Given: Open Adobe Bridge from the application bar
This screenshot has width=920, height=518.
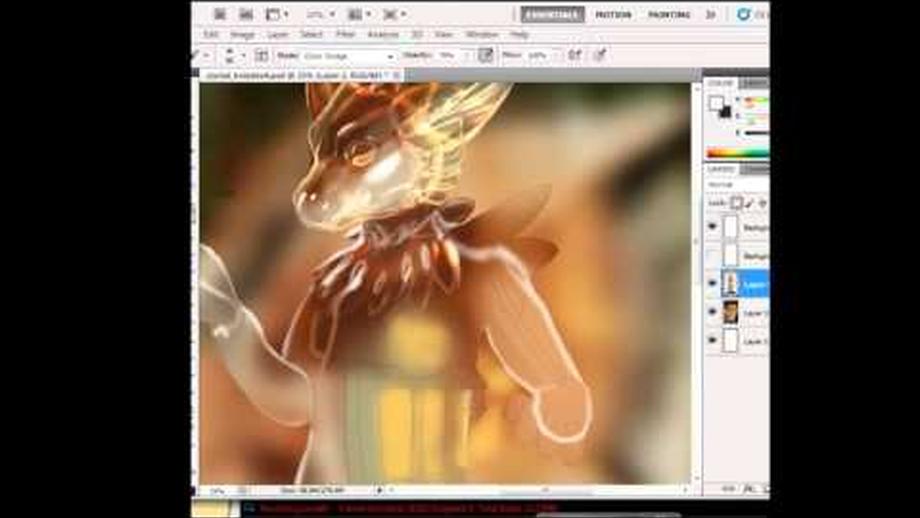Looking at the screenshot, I should click(x=220, y=14).
